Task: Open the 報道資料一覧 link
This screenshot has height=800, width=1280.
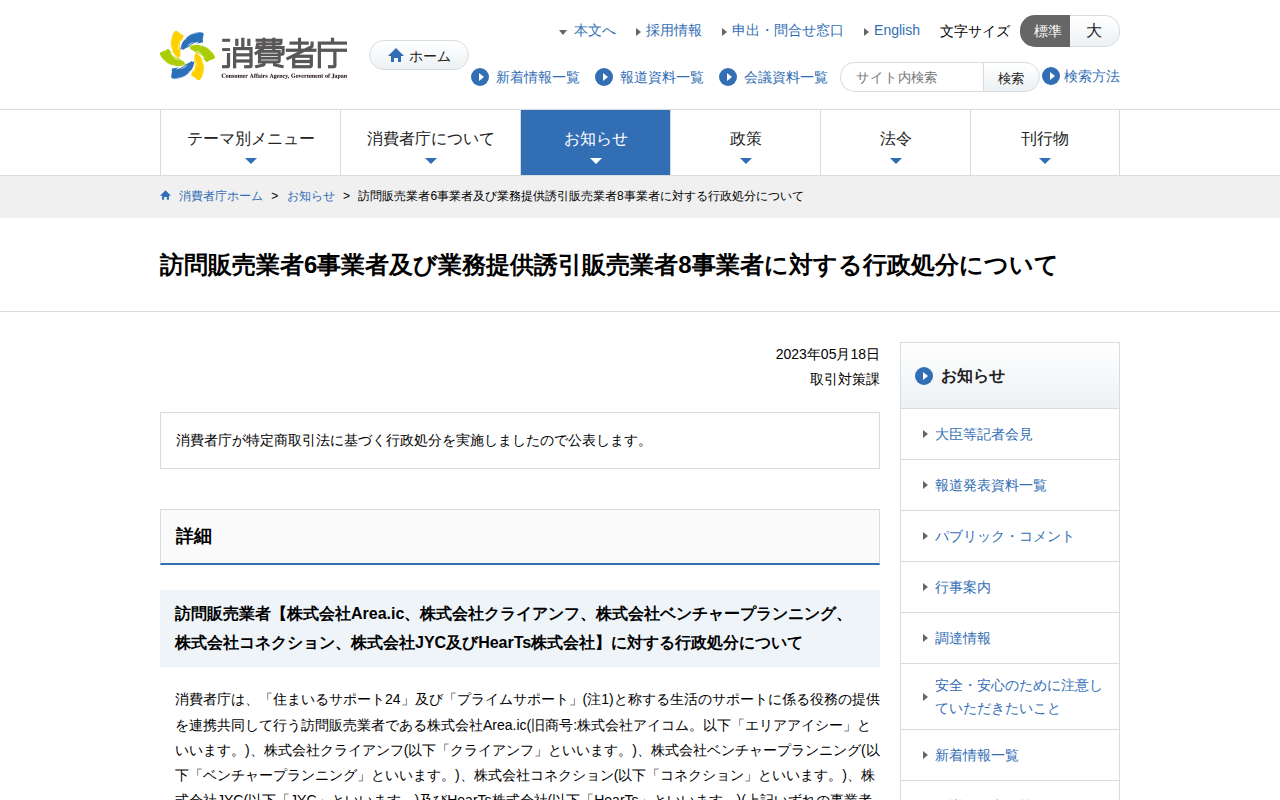Action: [662, 77]
